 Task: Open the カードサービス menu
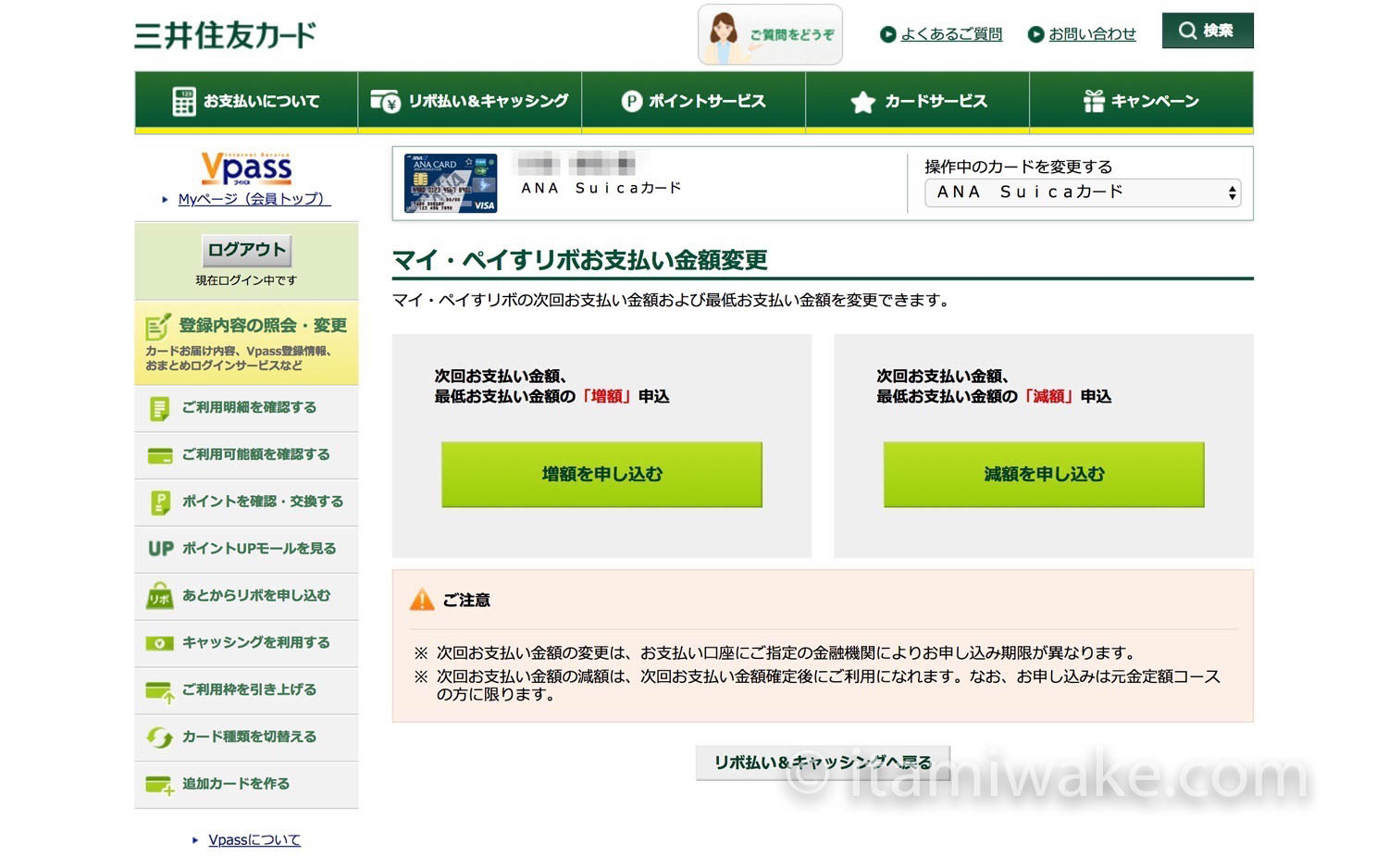(918, 101)
